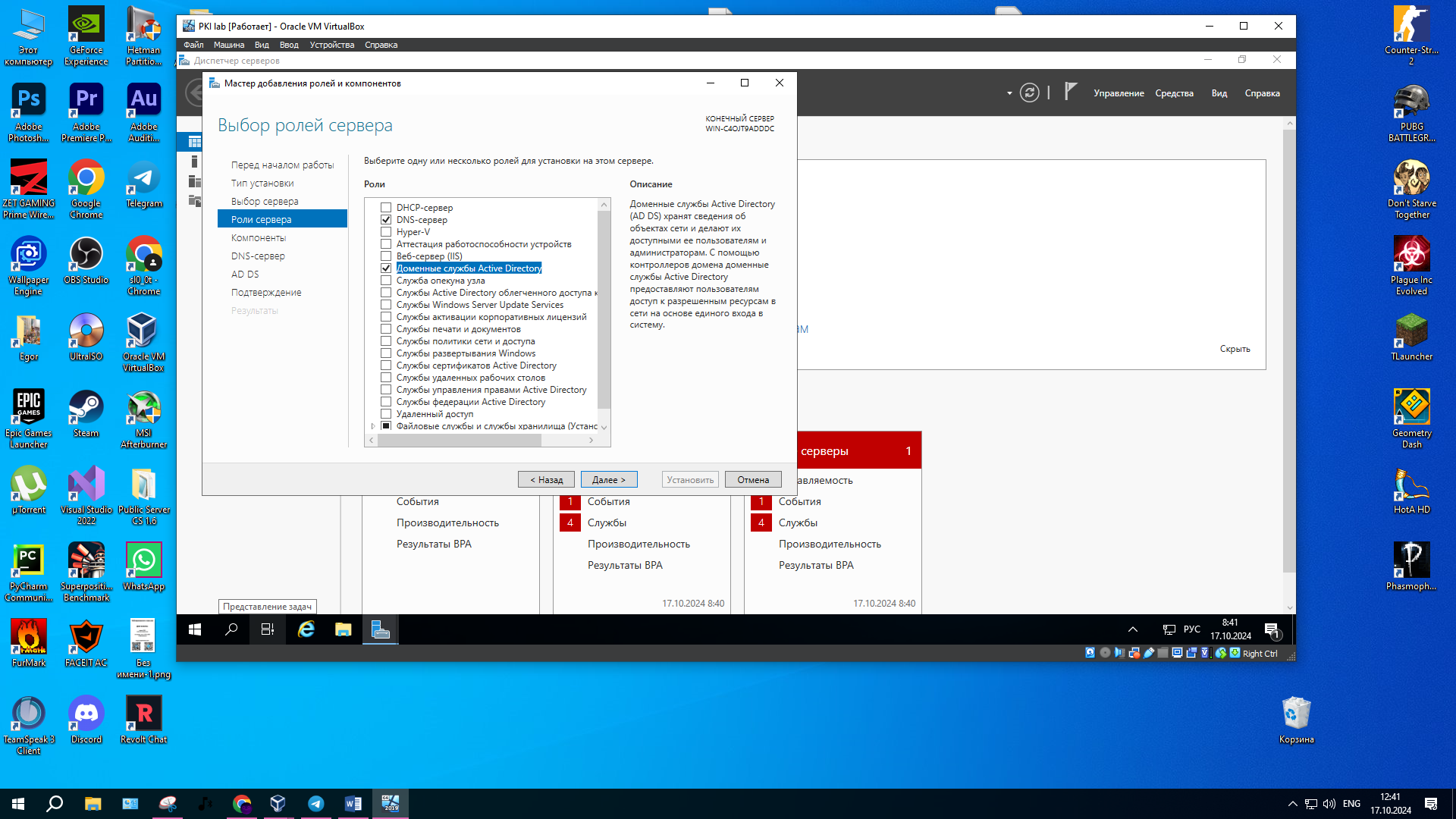Click Chrome icon in host taskbar
The height and width of the screenshot is (819, 1456).
click(242, 804)
